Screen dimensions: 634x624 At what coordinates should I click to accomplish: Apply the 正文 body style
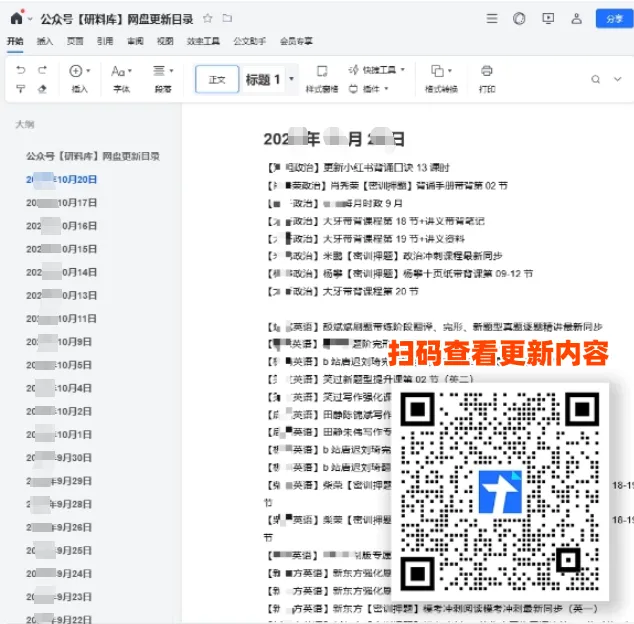click(x=217, y=79)
